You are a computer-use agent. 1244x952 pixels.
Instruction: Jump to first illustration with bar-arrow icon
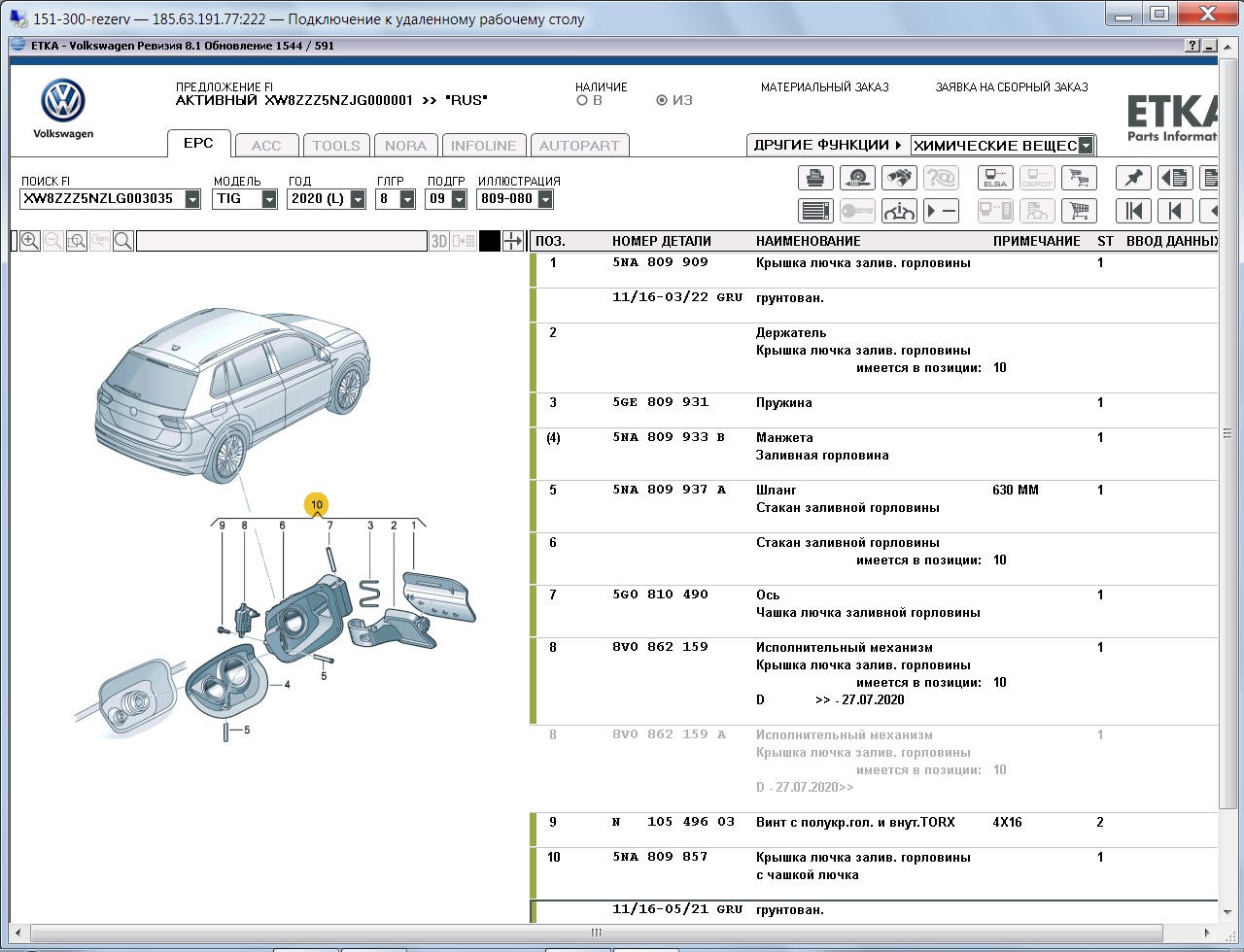click(x=1133, y=211)
